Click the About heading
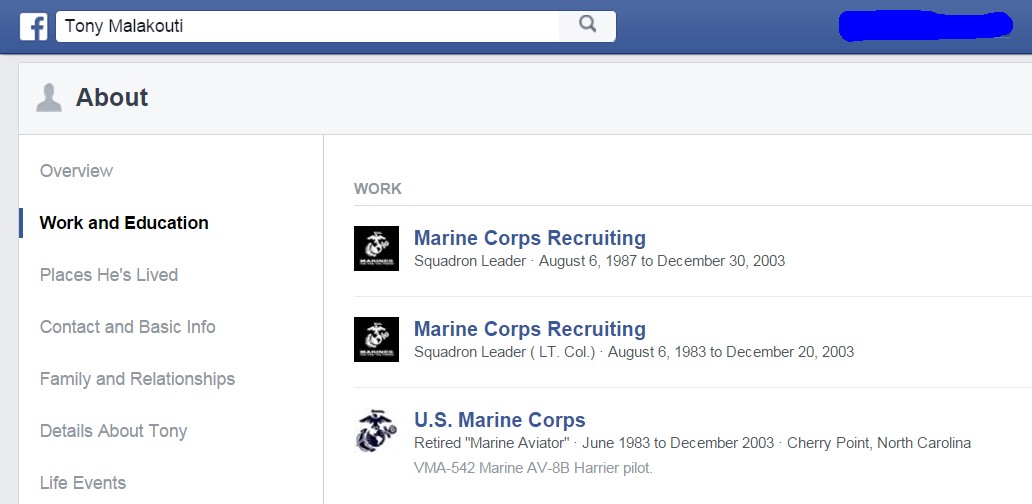This screenshot has height=504, width=1032. [x=112, y=97]
